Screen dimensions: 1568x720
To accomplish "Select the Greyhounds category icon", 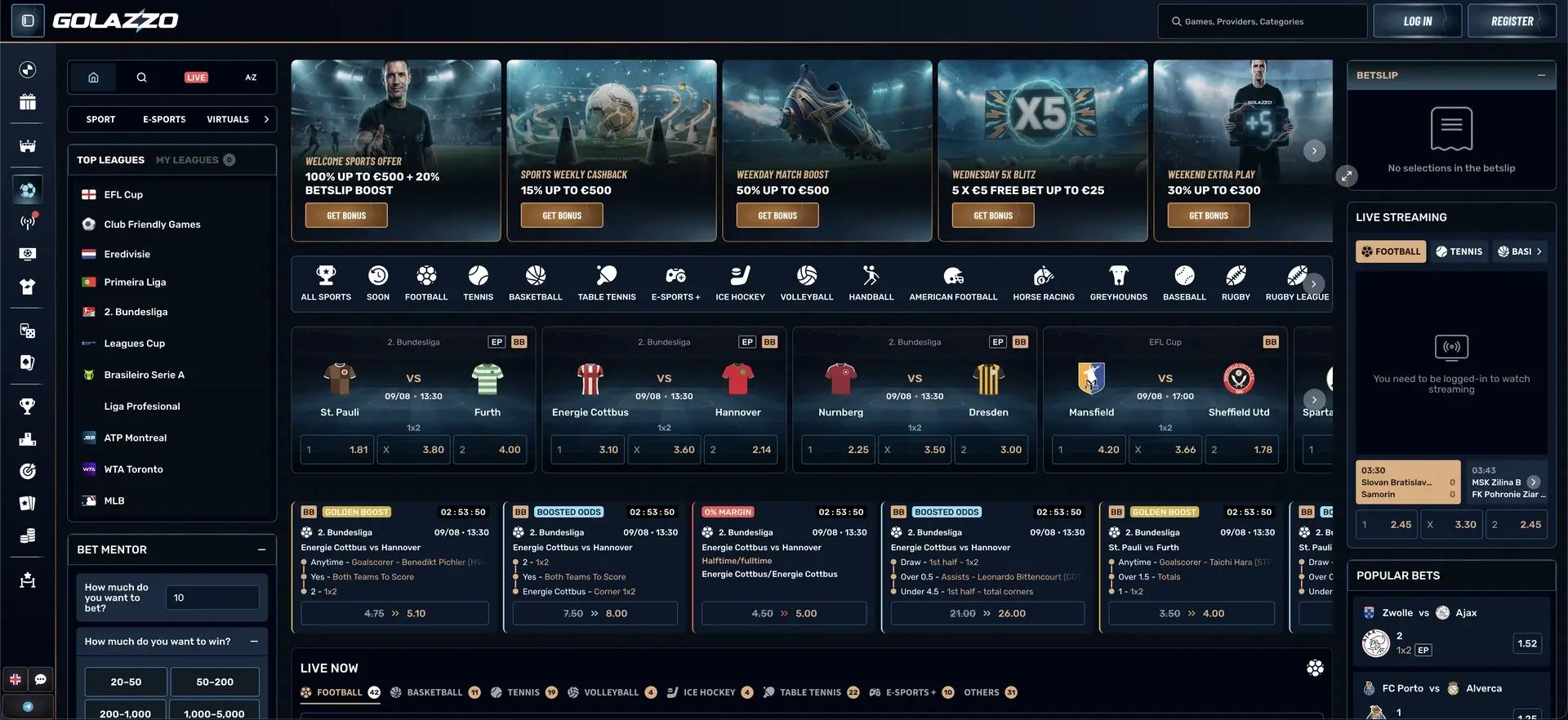I will click(1119, 283).
